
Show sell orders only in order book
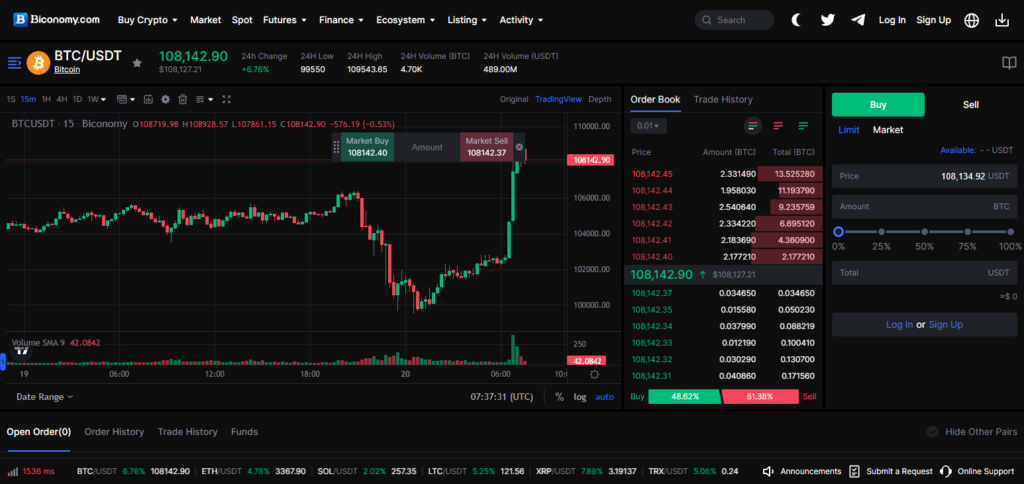pyautogui.click(x=778, y=125)
